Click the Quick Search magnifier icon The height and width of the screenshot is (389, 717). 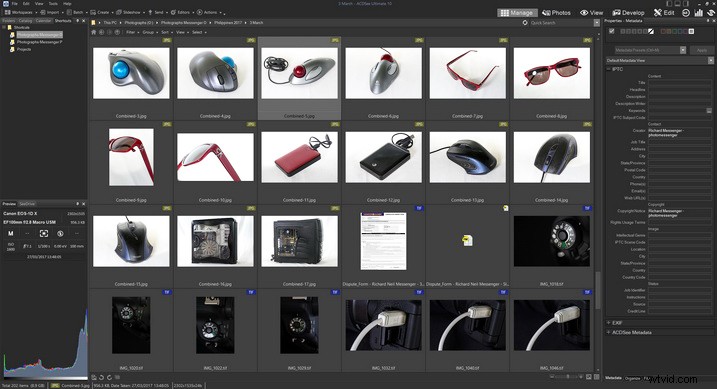coord(525,22)
